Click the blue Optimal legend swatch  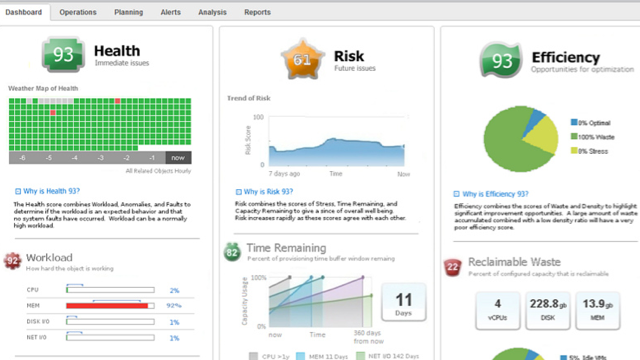[x=574, y=122]
